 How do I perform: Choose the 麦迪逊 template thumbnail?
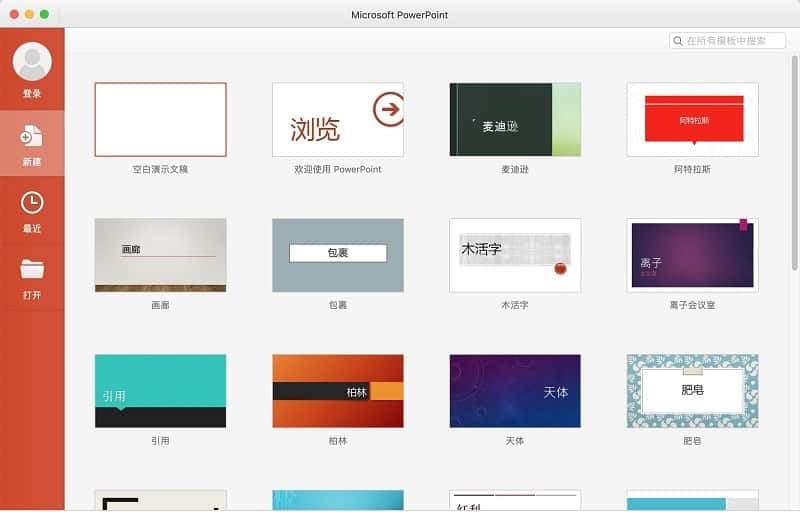pyautogui.click(x=515, y=119)
